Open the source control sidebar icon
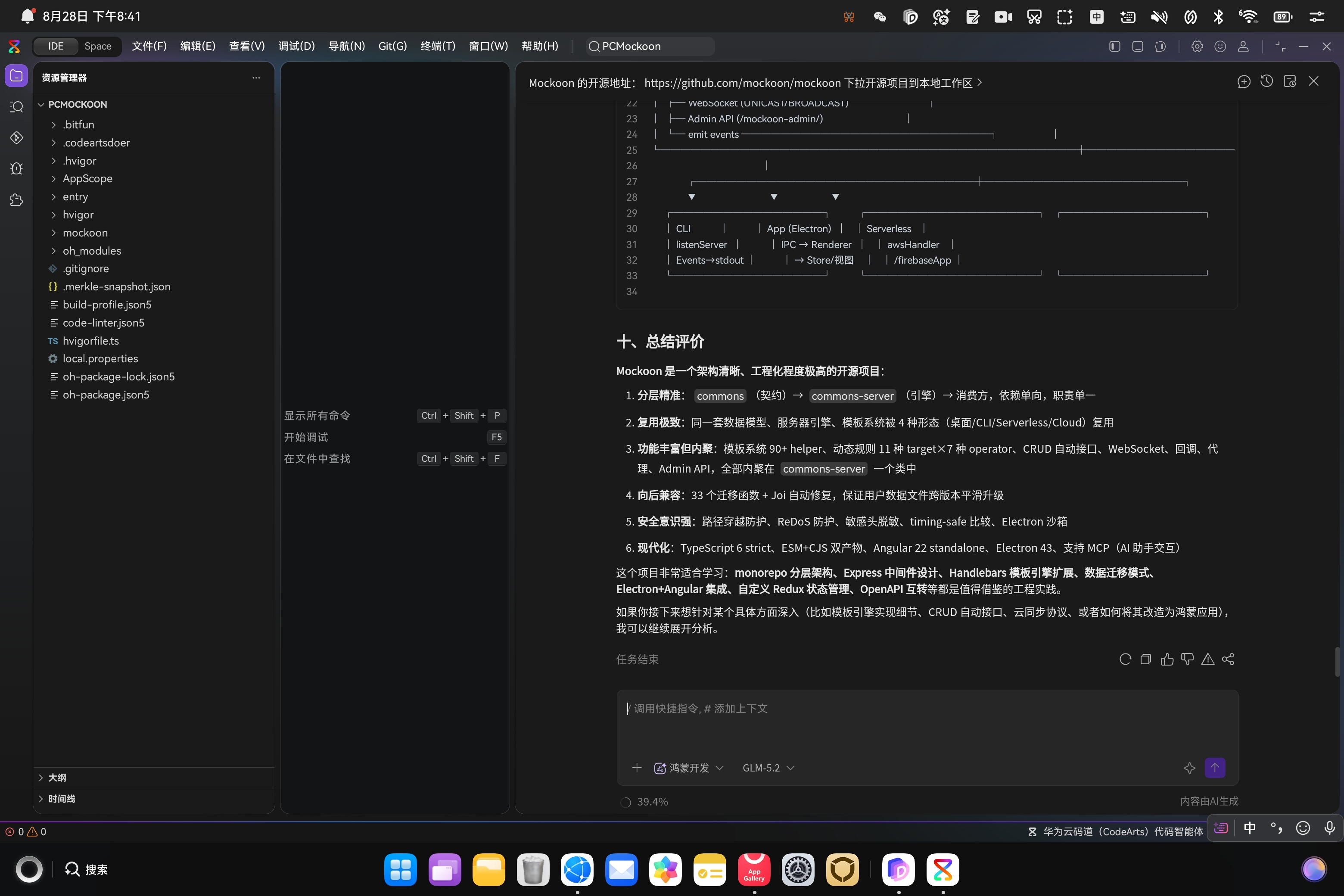 point(16,138)
